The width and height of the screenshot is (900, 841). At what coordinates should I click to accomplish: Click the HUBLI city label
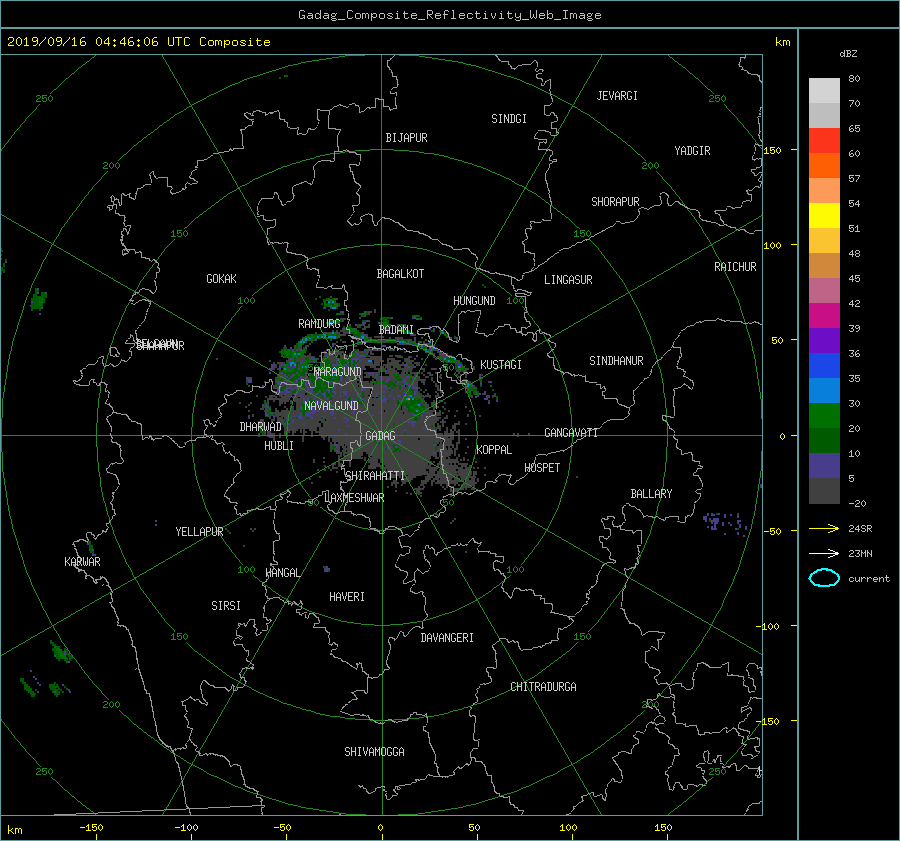(278, 446)
